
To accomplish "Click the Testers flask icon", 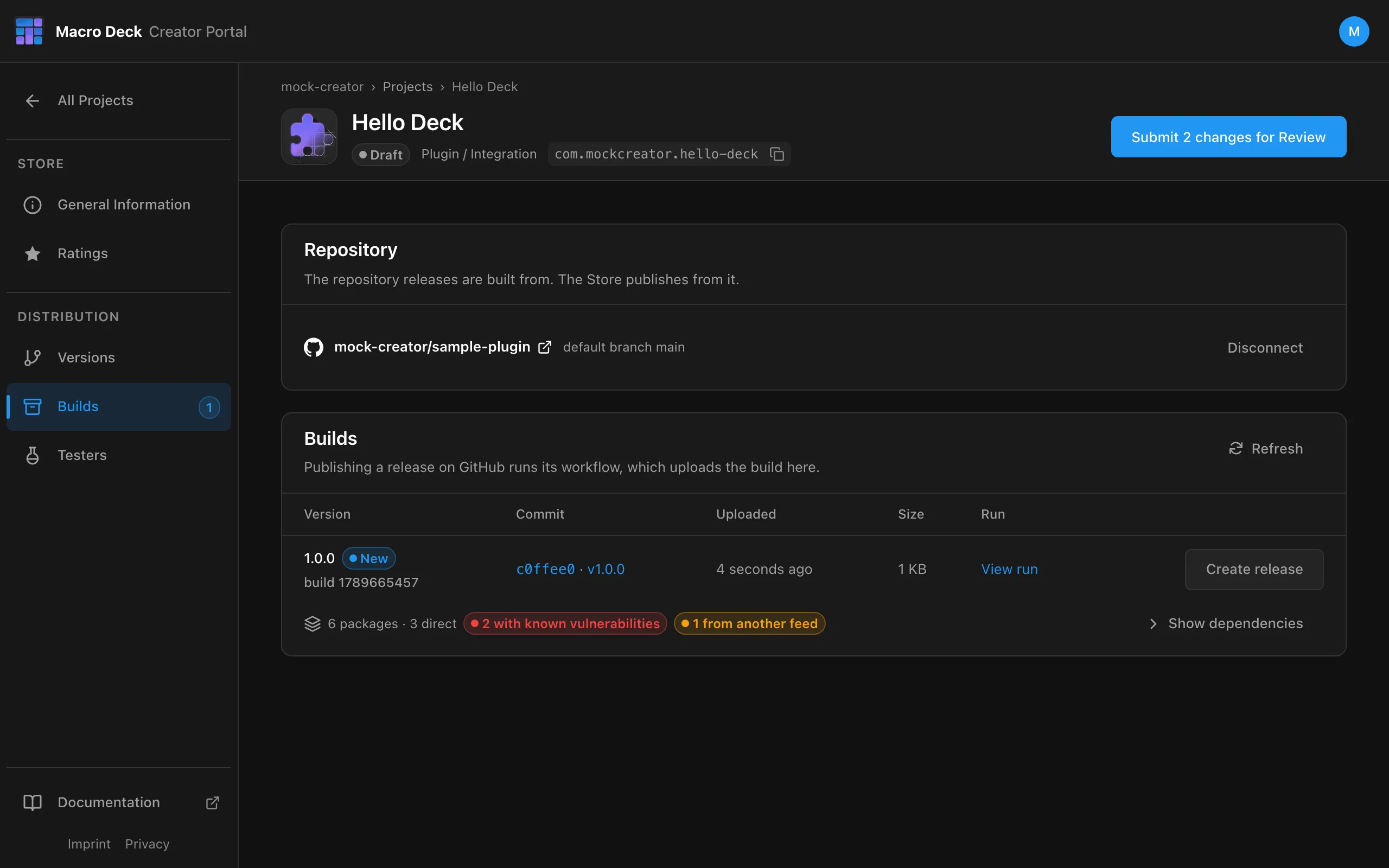I will pos(33,455).
